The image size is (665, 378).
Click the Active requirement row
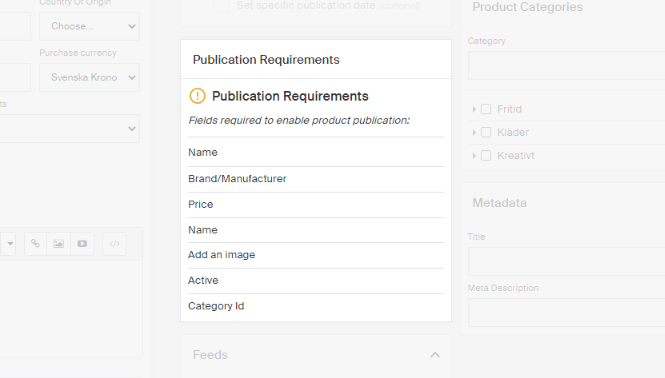click(x=316, y=280)
